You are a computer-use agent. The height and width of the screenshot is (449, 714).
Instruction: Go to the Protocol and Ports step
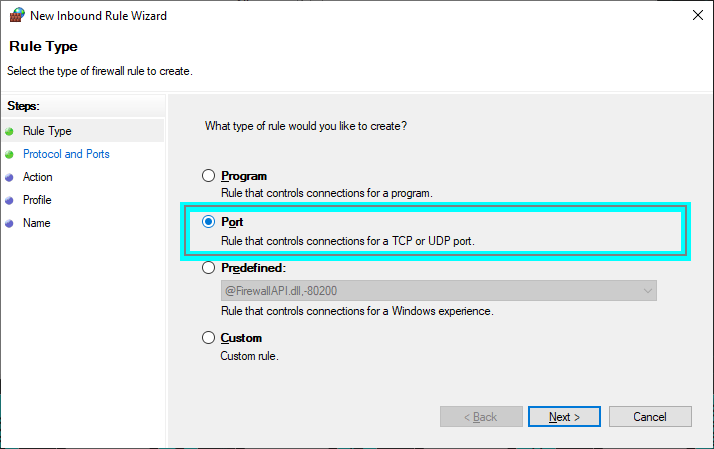click(66, 154)
